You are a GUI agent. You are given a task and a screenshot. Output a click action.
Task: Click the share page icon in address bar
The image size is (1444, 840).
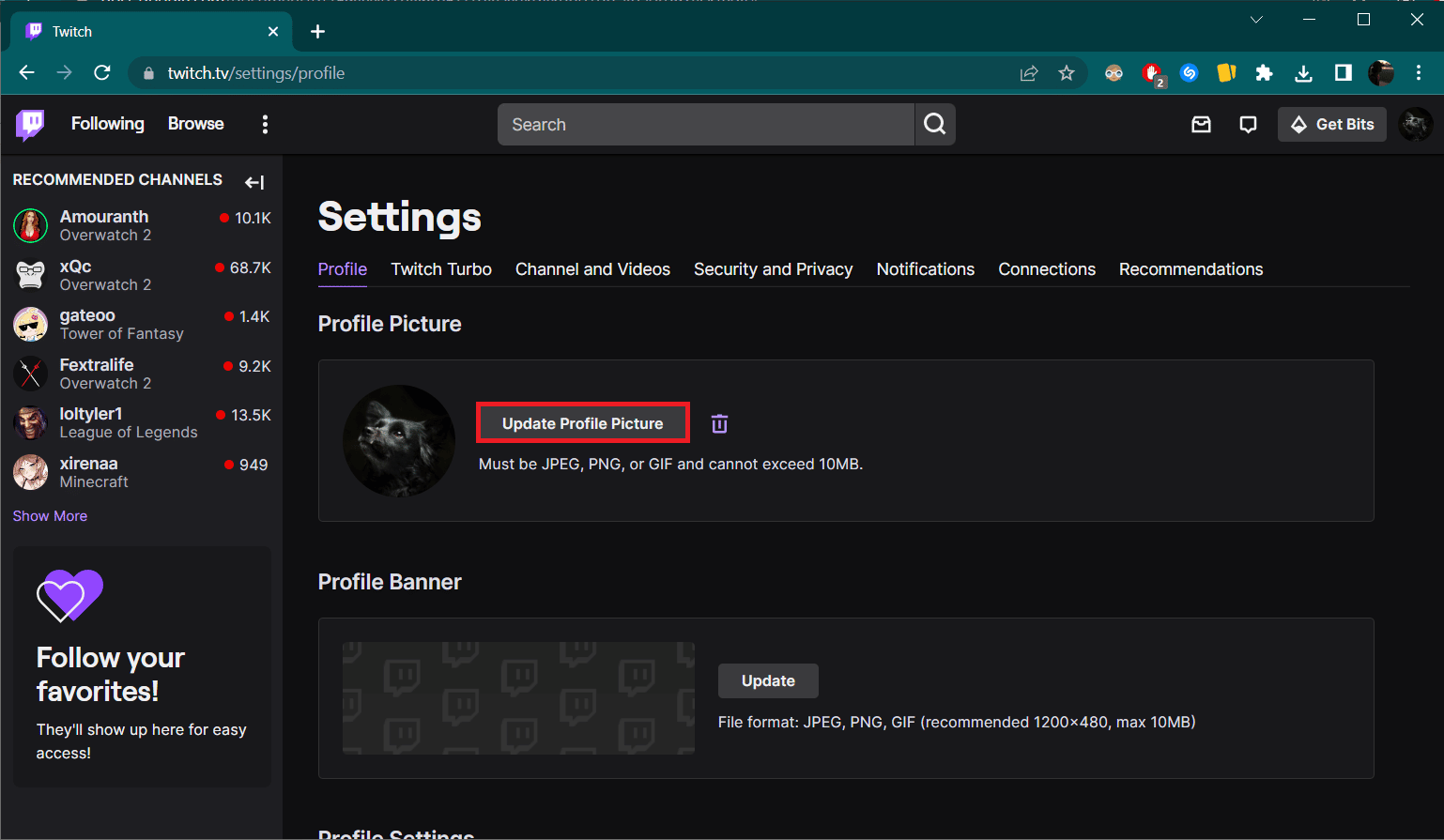coord(1029,73)
